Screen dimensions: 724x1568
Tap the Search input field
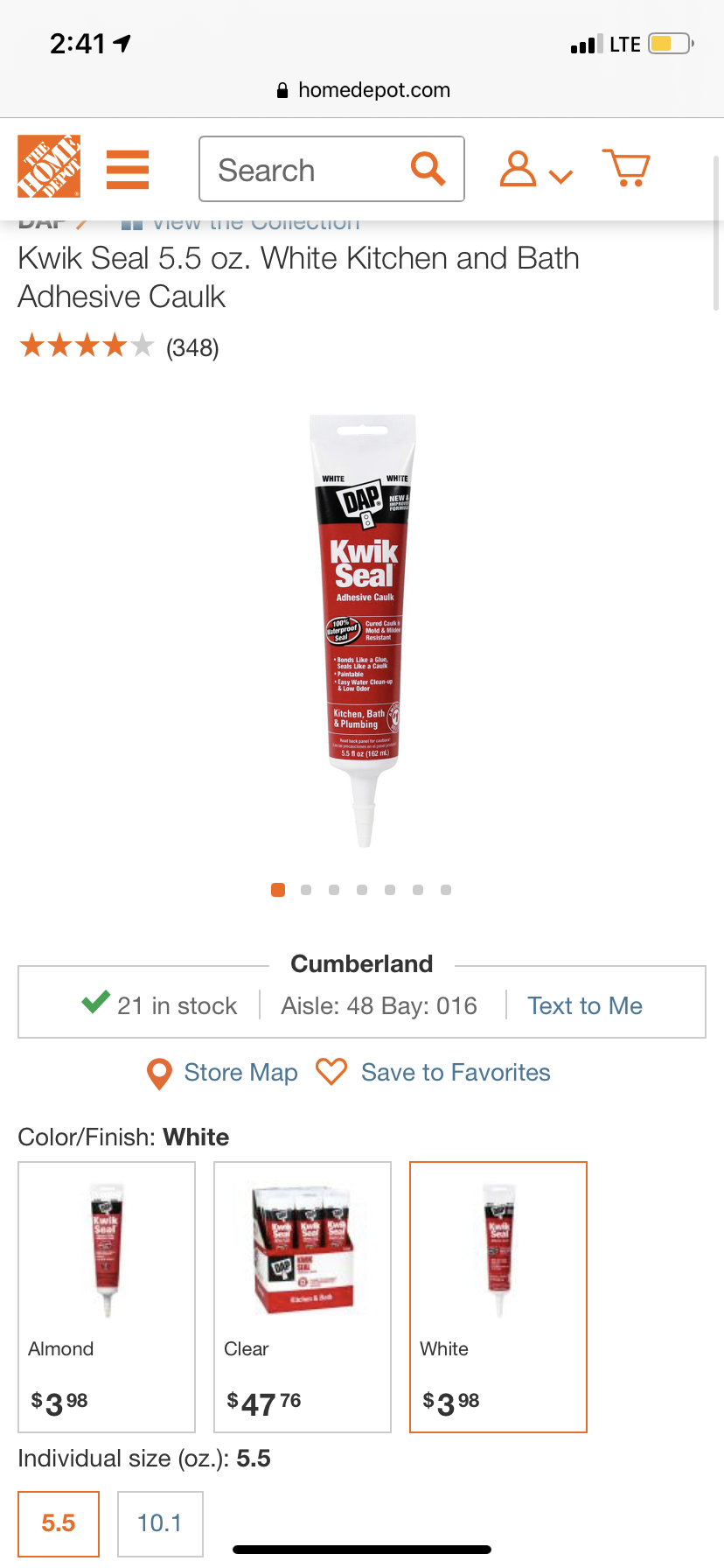pos(331,169)
